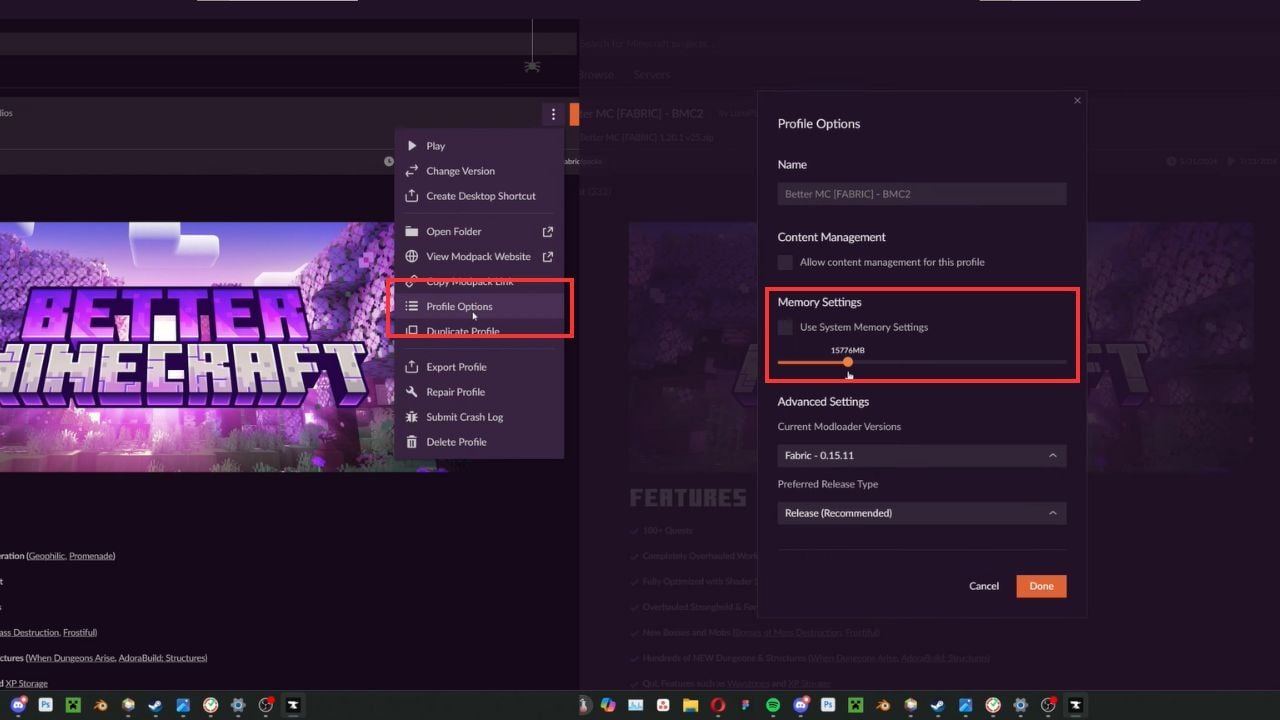Expand the Fabric - 0.15.11 modloader dropdown
Image resolution: width=1280 pixels, height=720 pixels.
point(921,456)
